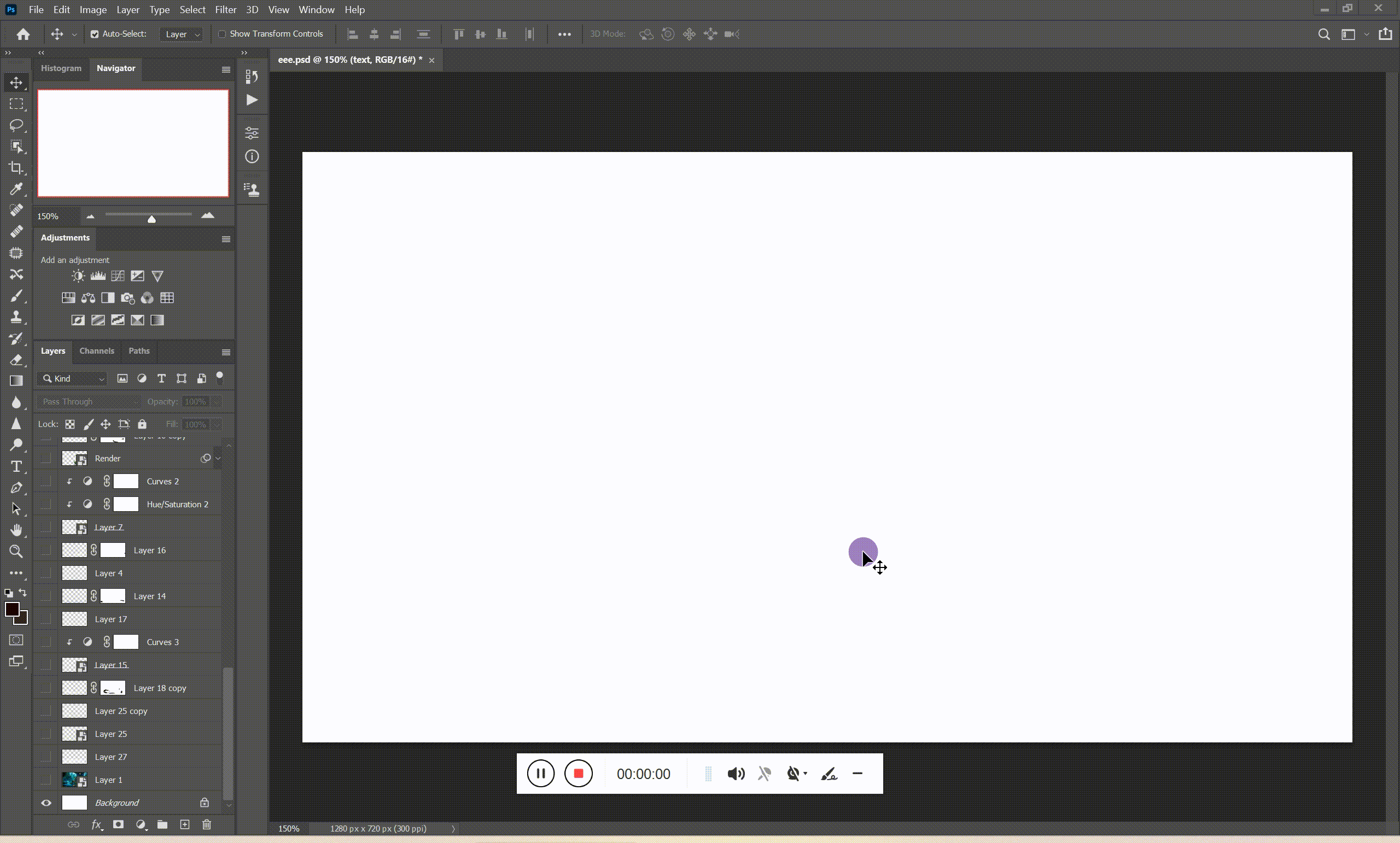Viewport: 1400px width, 843px height.
Task: Stop the screen recording
Action: pos(579,773)
